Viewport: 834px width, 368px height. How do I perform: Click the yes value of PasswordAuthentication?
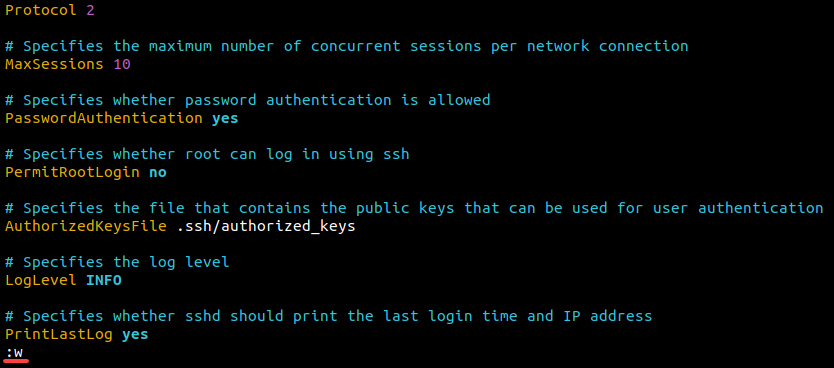[x=225, y=119]
